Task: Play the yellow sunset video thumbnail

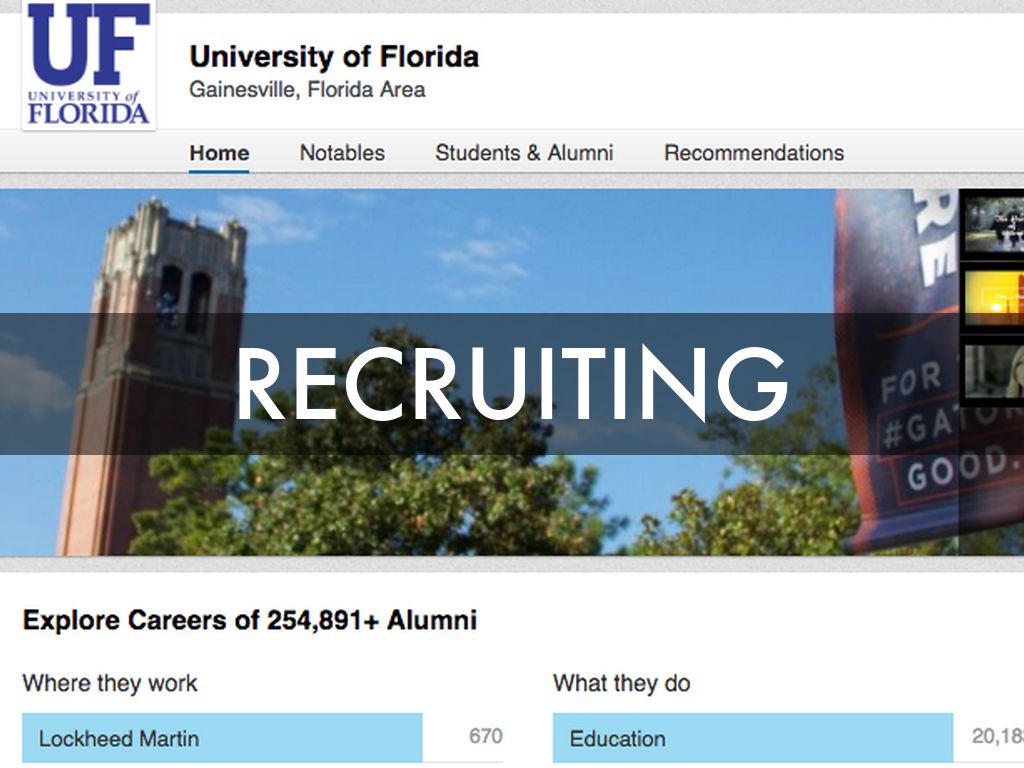Action: coord(992,296)
